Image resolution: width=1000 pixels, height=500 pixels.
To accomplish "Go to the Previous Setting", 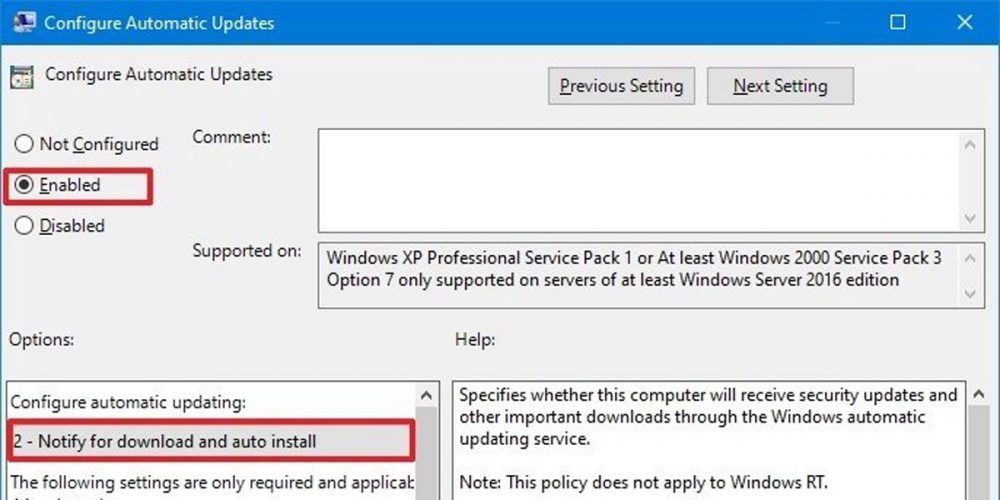I will pyautogui.click(x=621, y=86).
